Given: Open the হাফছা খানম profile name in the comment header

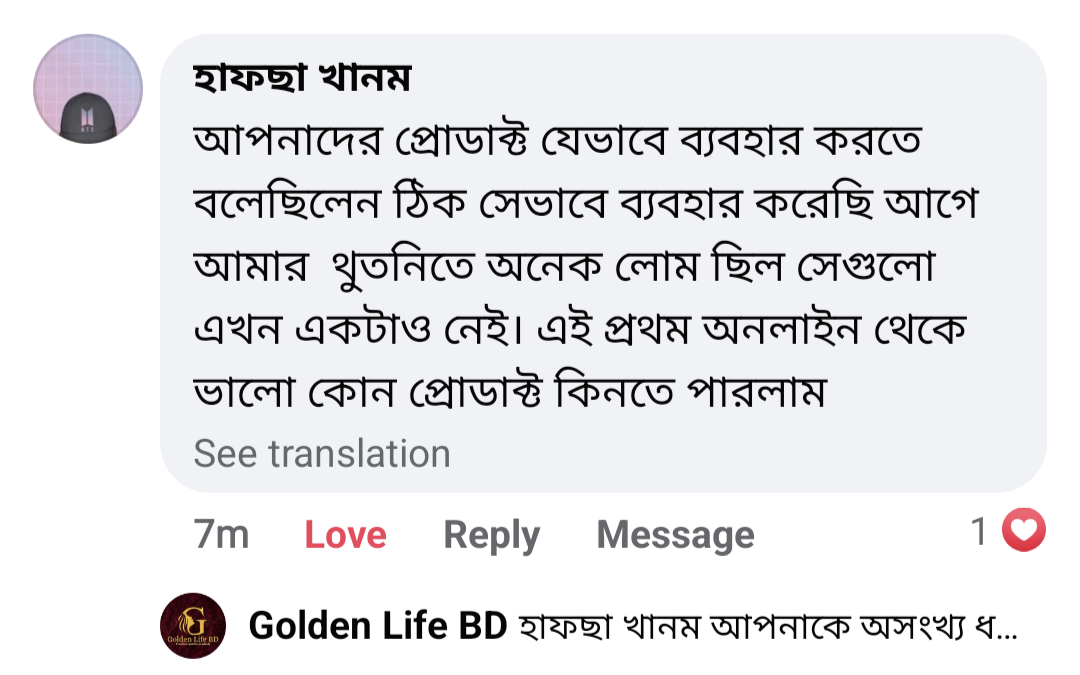Looking at the screenshot, I should click(x=302, y=79).
